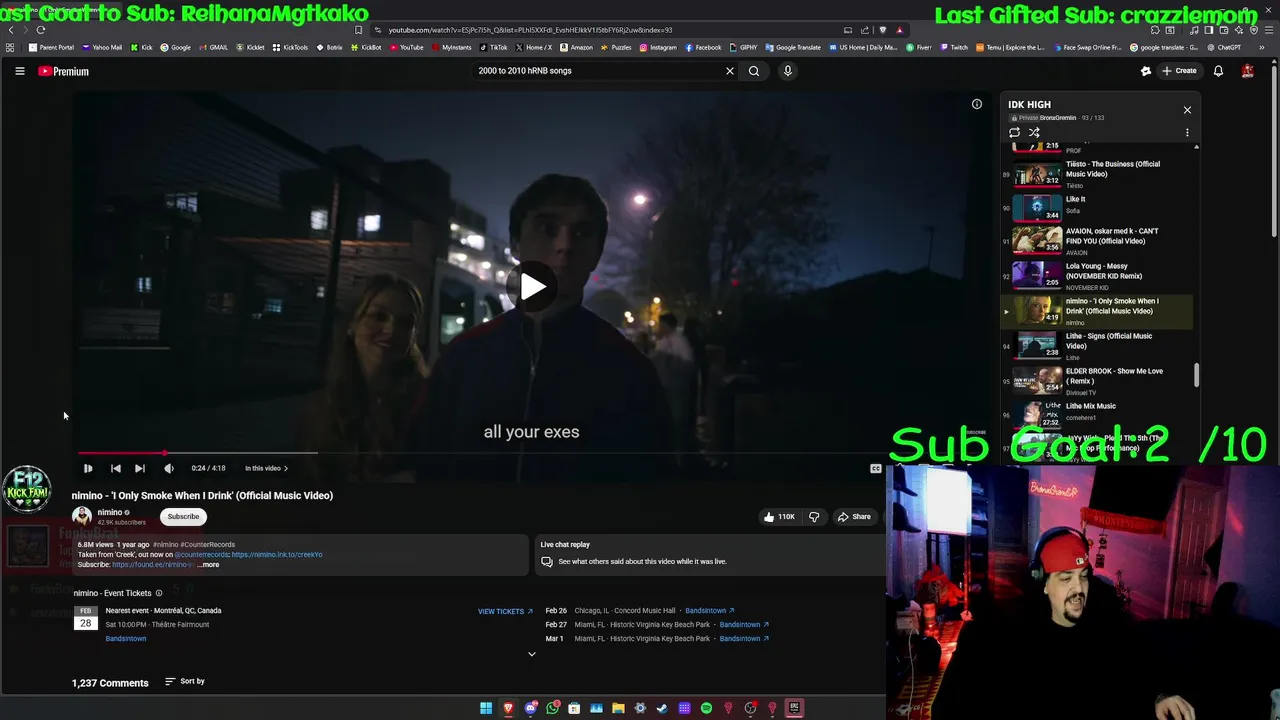Select 'Lola Young - Messy' playlist entry
The image size is (1280, 720).
pyautogui.click(x=1098, y=276)
